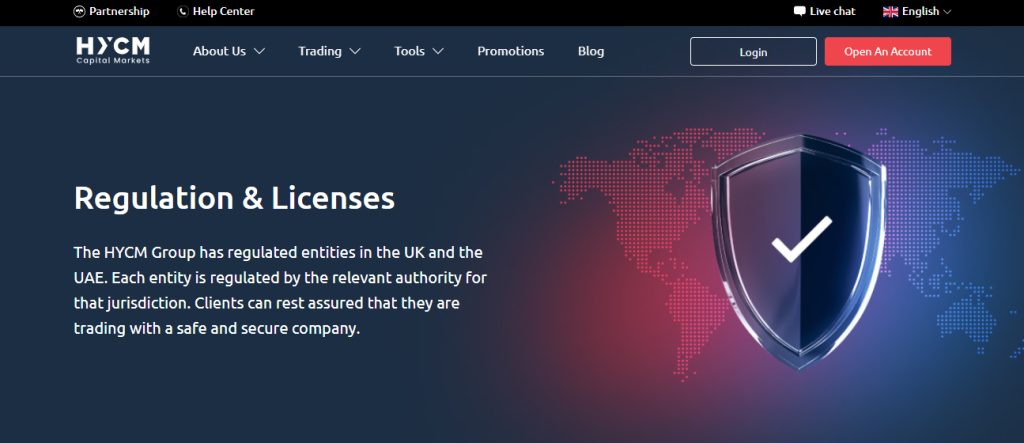Expand the English language dropdown arrow
1024x443 pixels.
[x=947, y=12]
